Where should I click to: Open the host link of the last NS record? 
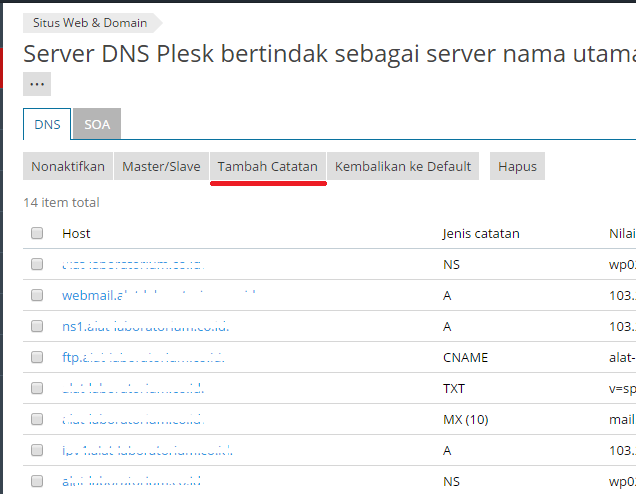[131, 481]
